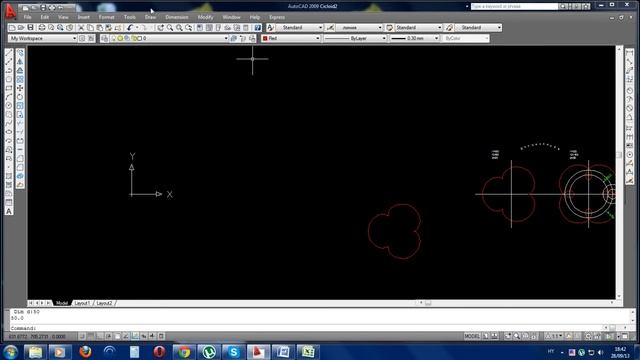Toggle Object Snap Tracking in status bar
This screenshot has width=640, height=360.
126,336
